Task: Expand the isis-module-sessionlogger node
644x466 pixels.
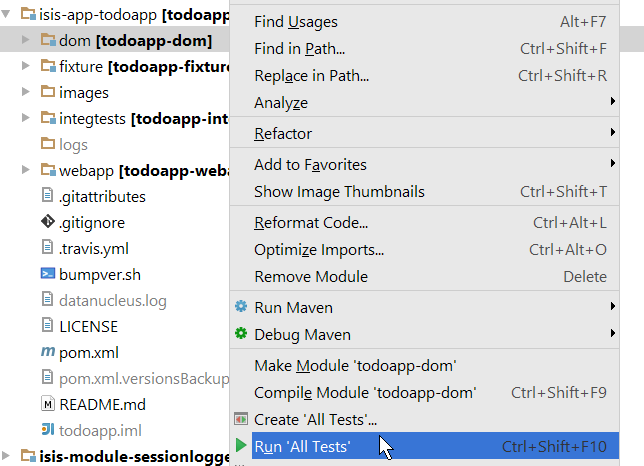Action: [x=8, y=457]
